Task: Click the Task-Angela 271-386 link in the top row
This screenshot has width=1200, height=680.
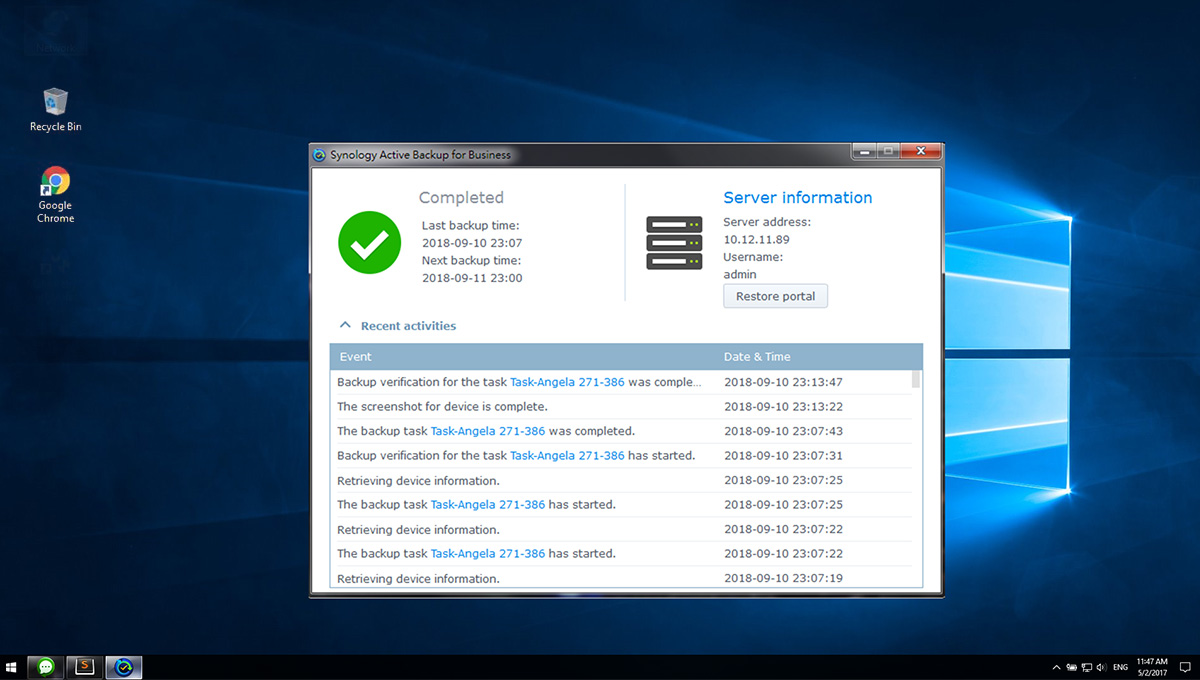Action: 567,381
